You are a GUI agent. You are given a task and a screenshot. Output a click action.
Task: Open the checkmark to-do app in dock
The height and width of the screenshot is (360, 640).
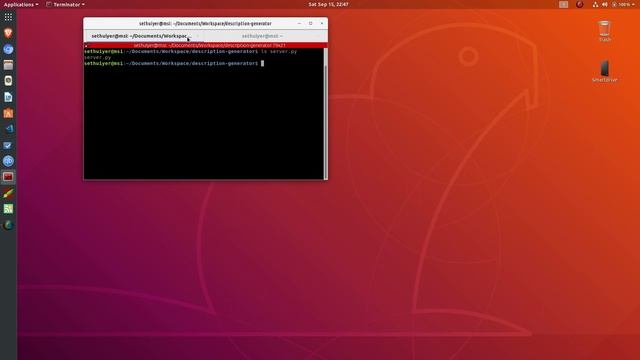click(8, 145)
